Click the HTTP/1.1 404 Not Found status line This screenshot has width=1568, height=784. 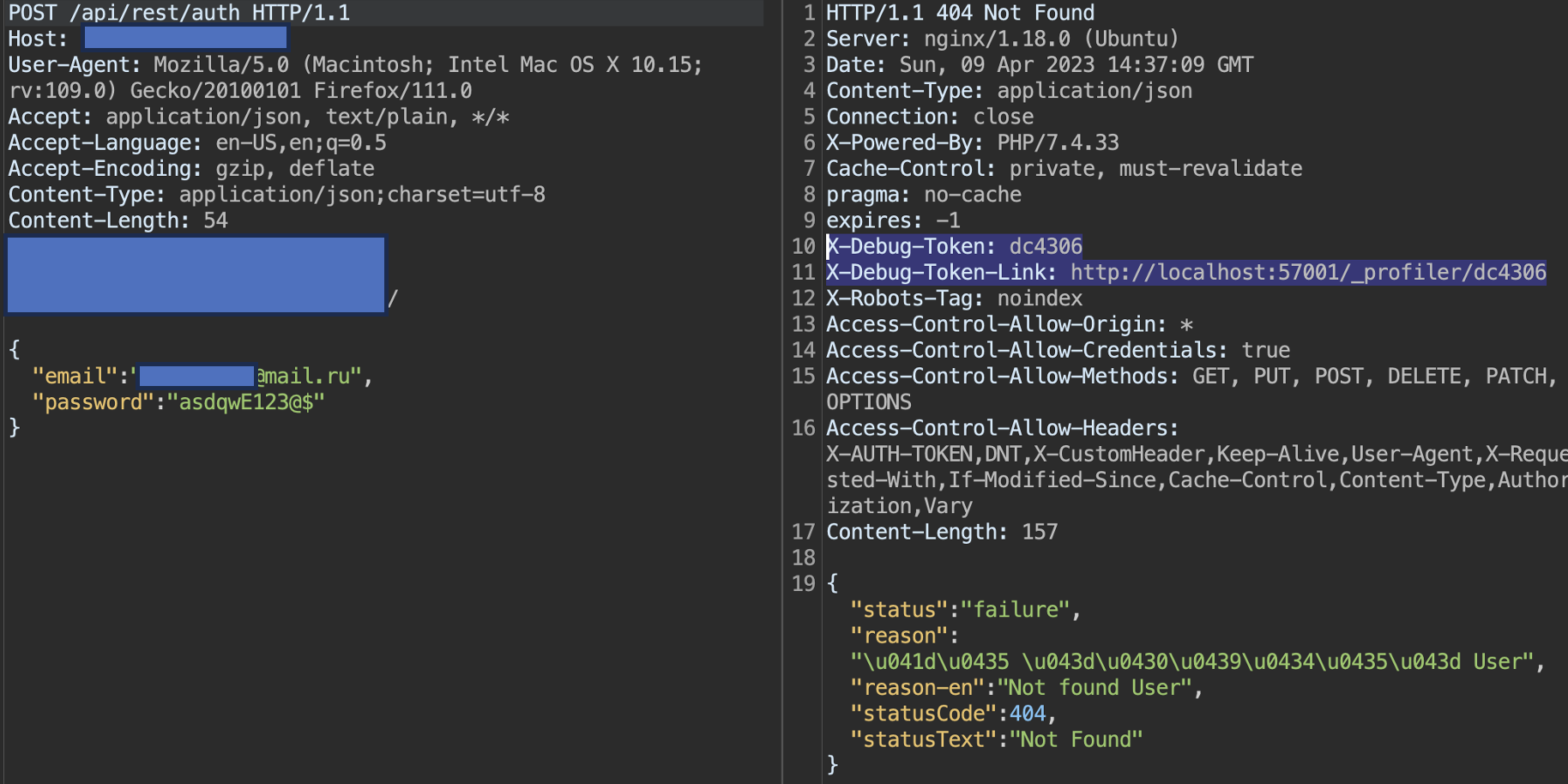click(x=960, y=13)
